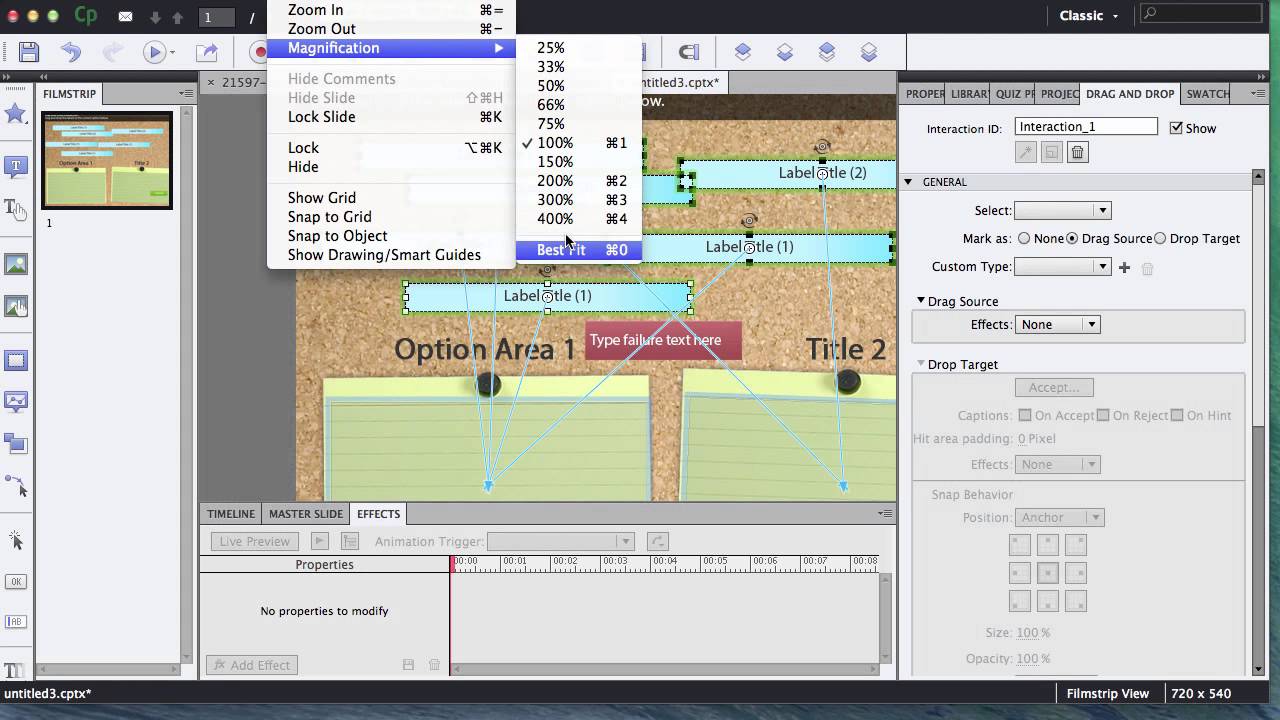Select the Highlight Box tool

tap(16, 361)
